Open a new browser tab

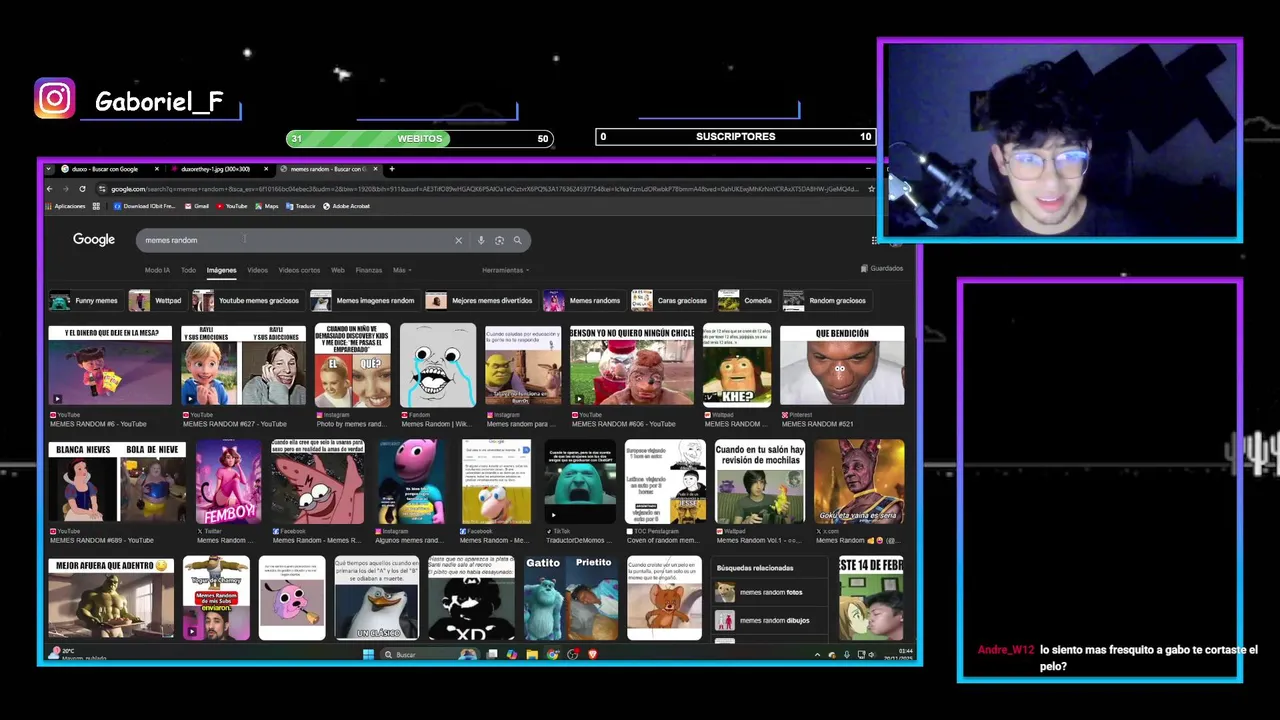pyautogui.click(x=391, y=169)
